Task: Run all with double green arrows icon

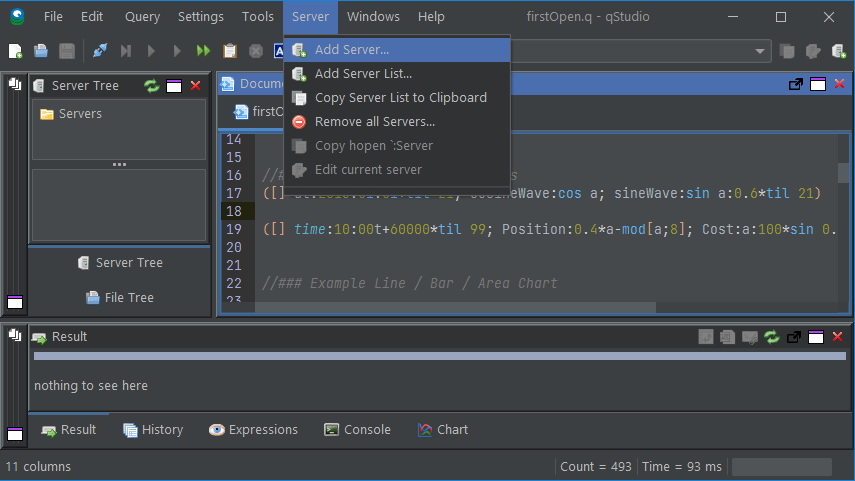Action: pyautogui.click(x=203, y=51)
